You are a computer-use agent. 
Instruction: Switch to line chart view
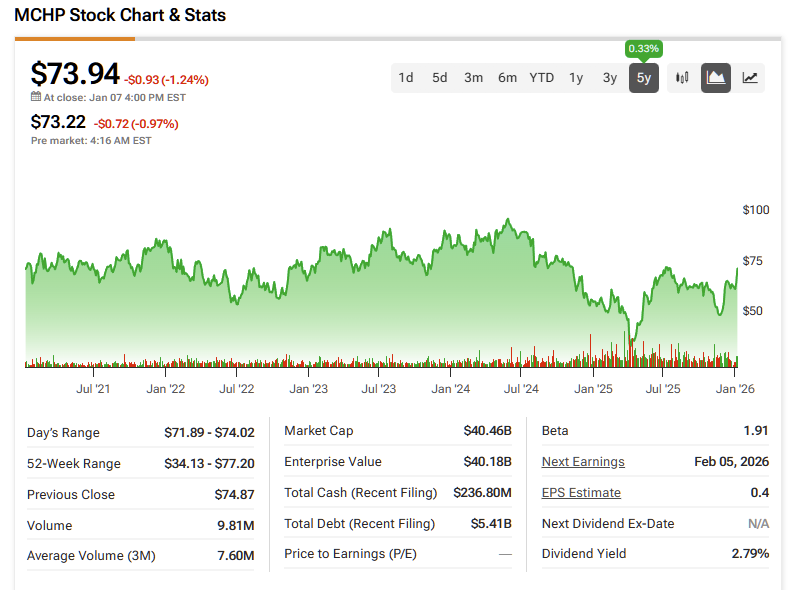click(750, 78)
